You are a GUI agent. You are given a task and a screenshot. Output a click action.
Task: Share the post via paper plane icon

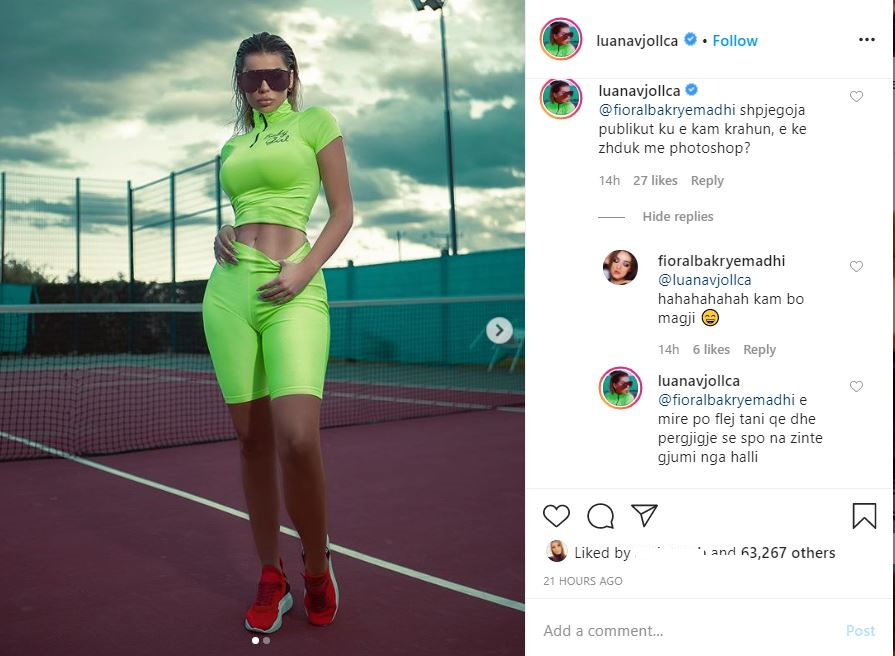[644, 515]
